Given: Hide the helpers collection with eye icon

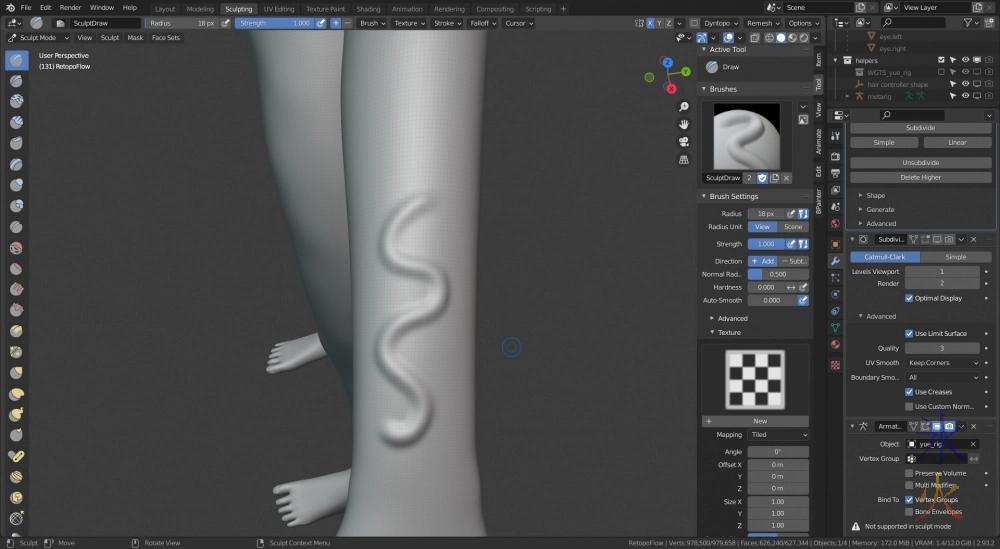Looking at the screenshot, I should click(966, 60).
